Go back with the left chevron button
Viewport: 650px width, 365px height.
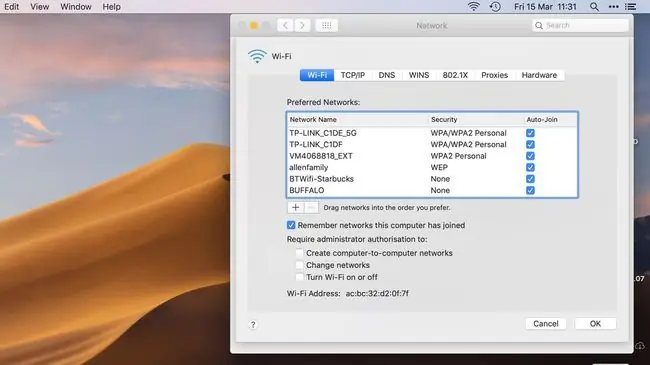(285, 25)
